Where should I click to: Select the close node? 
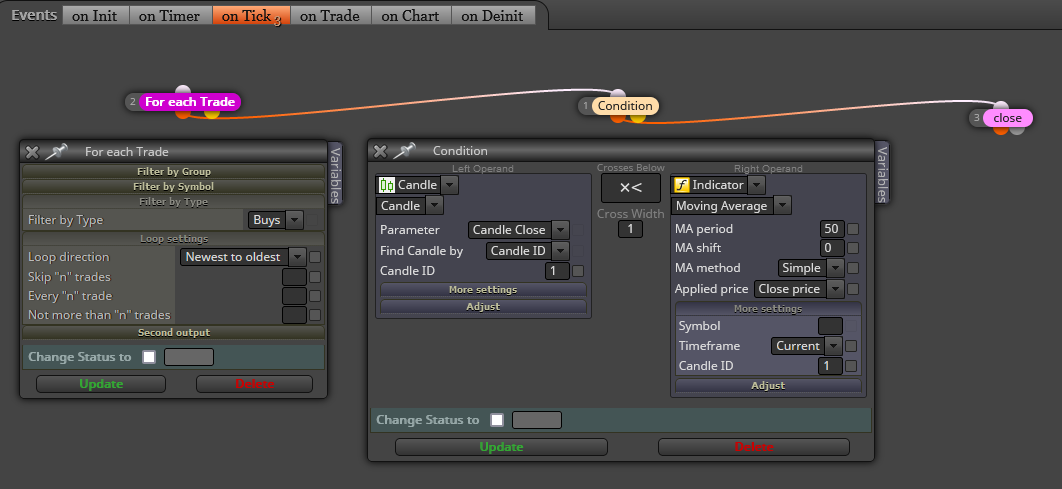[x=1007, y=118]
